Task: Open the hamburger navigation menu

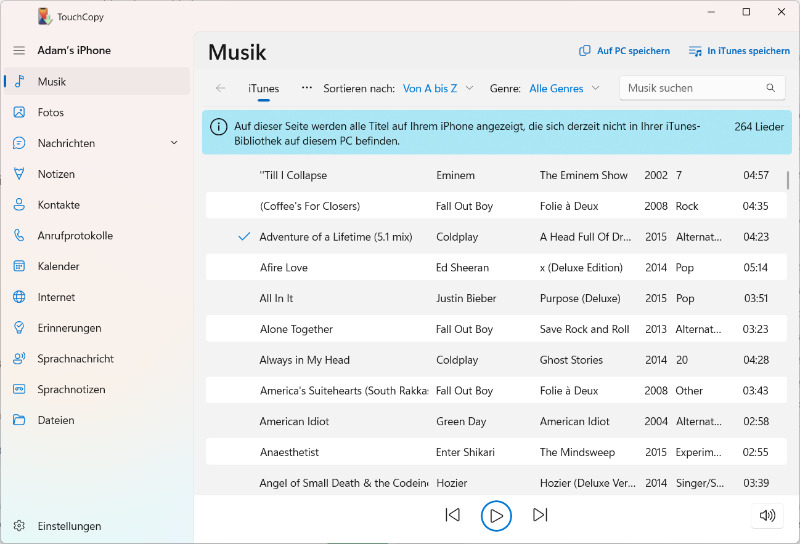Action: coord(19,51)
